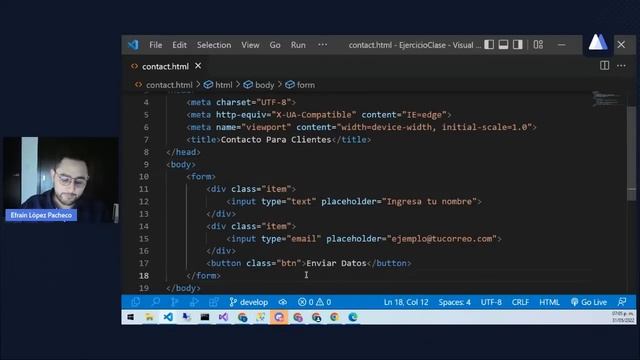Open the Run menu
This screenshot has width=640, height=360.
coord(298,45)
